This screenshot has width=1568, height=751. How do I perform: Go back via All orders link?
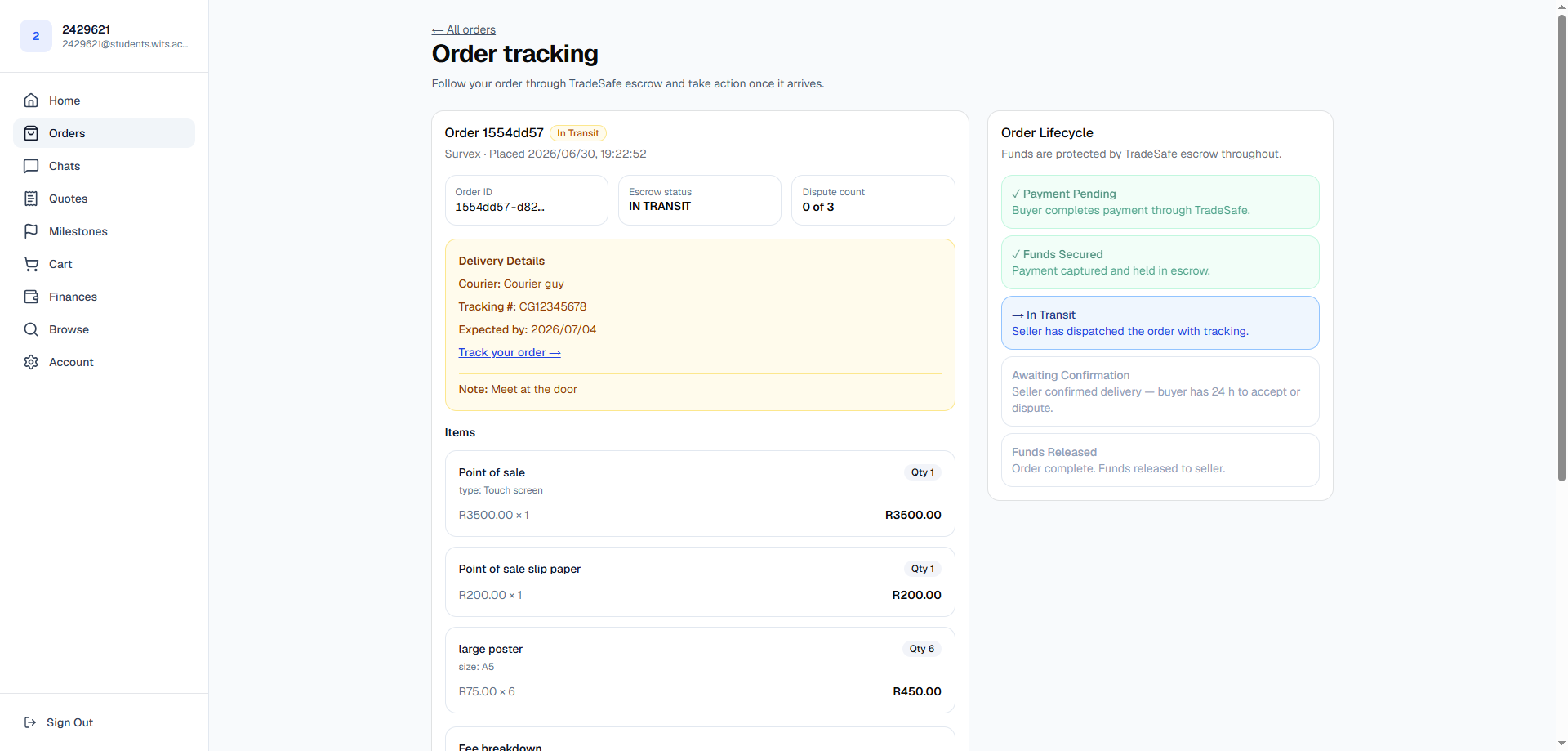[x=463, y=29]
